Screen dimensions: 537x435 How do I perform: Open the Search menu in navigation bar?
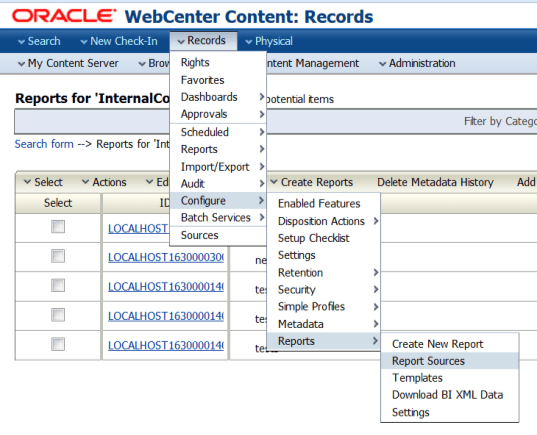pos(39,41)
